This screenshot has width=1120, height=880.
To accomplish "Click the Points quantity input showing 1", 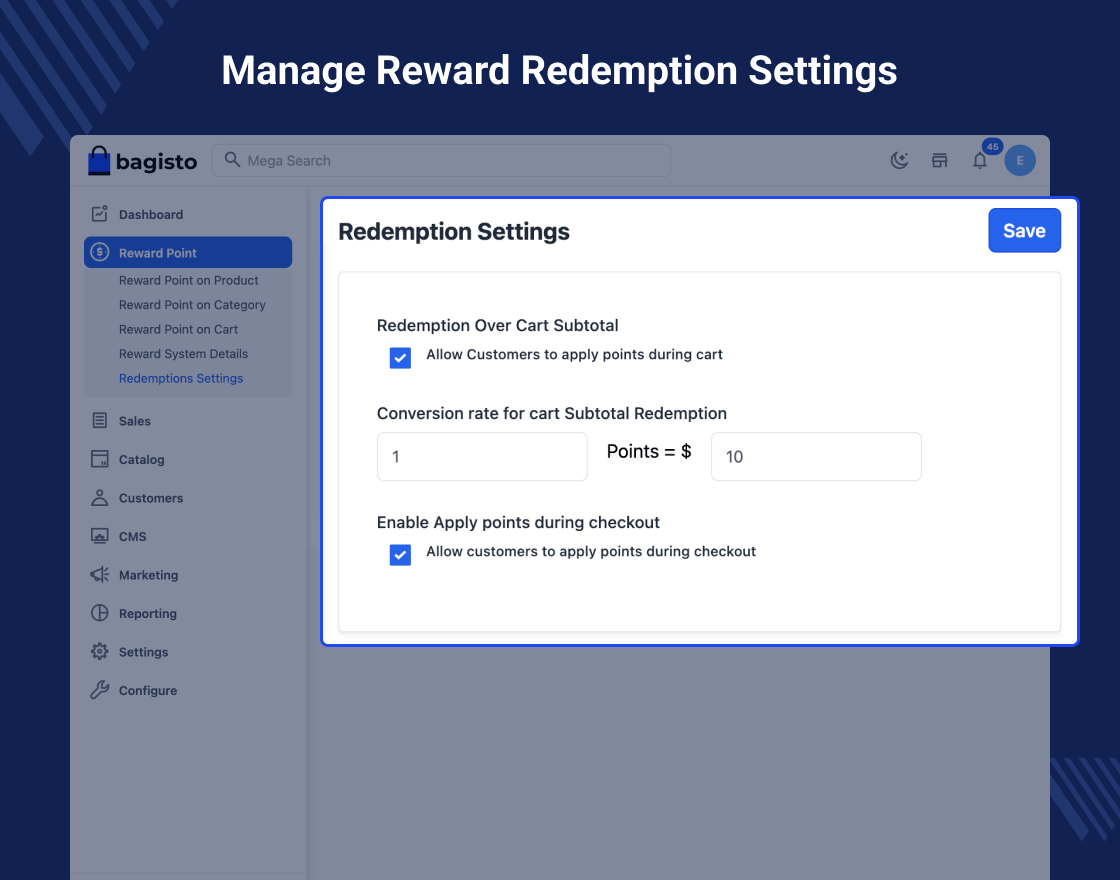I will (x=482, y=456).
